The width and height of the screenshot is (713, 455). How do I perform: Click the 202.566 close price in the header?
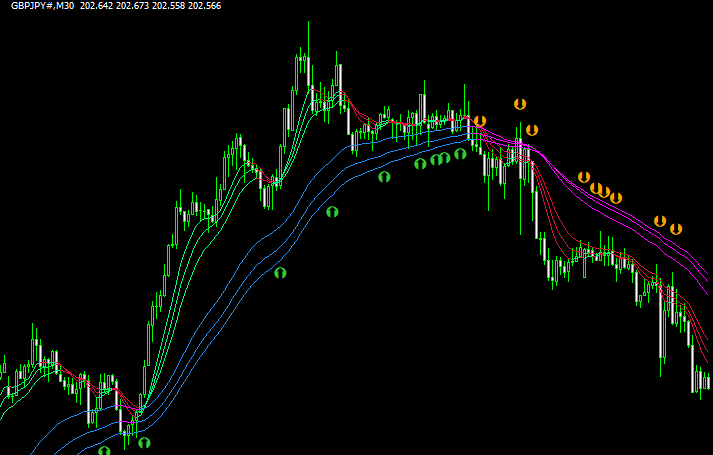click(204, 6)
